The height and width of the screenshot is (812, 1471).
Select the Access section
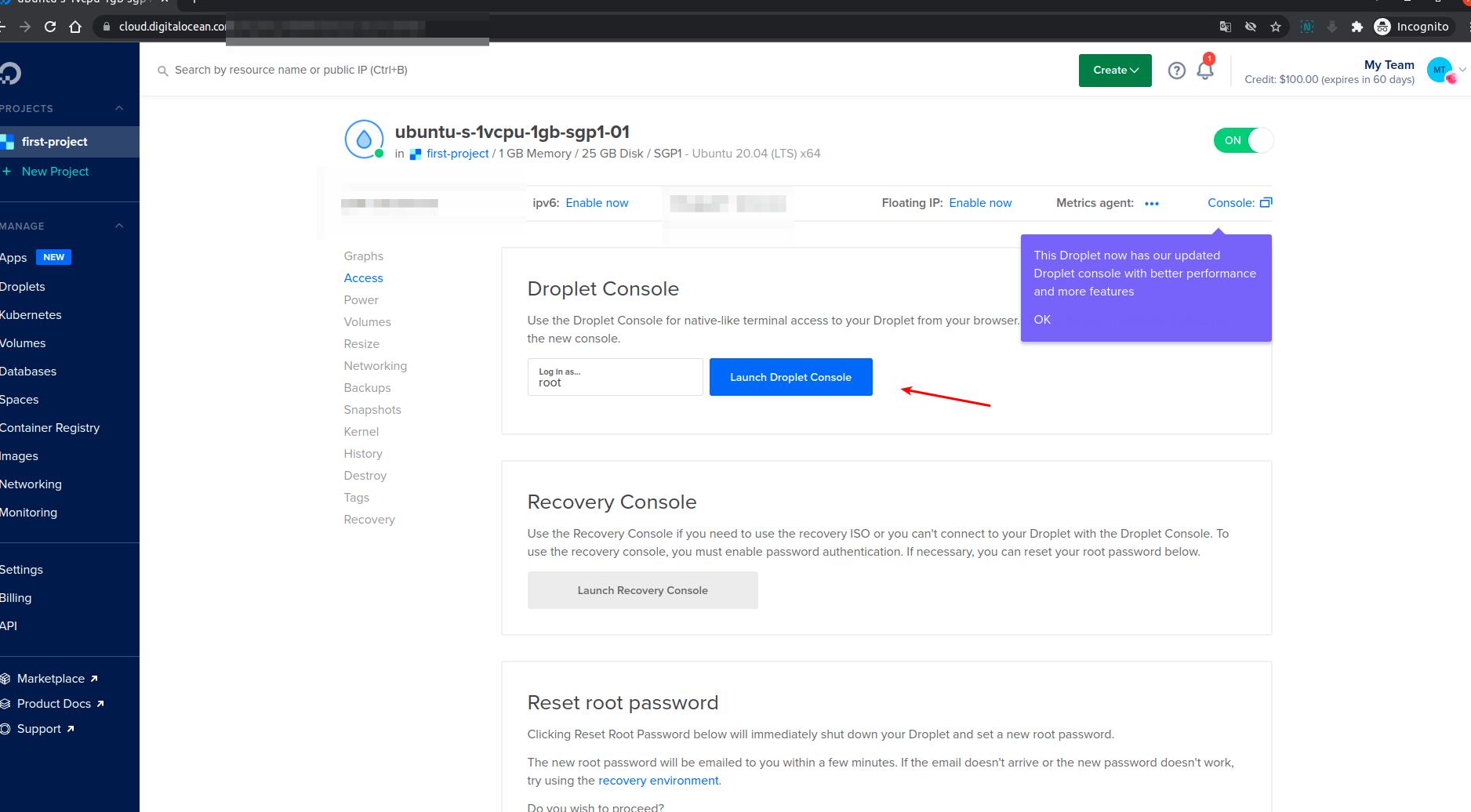tap(364, 278)
